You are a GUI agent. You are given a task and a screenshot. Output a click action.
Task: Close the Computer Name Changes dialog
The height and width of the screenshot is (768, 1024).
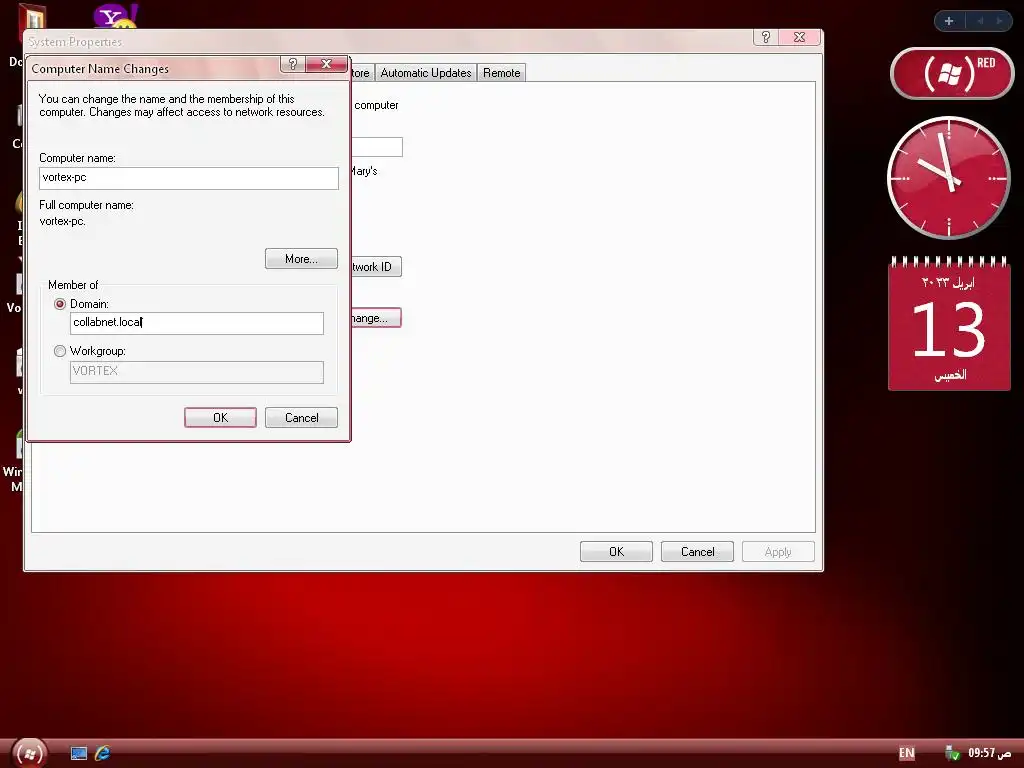tap(327, 64)
